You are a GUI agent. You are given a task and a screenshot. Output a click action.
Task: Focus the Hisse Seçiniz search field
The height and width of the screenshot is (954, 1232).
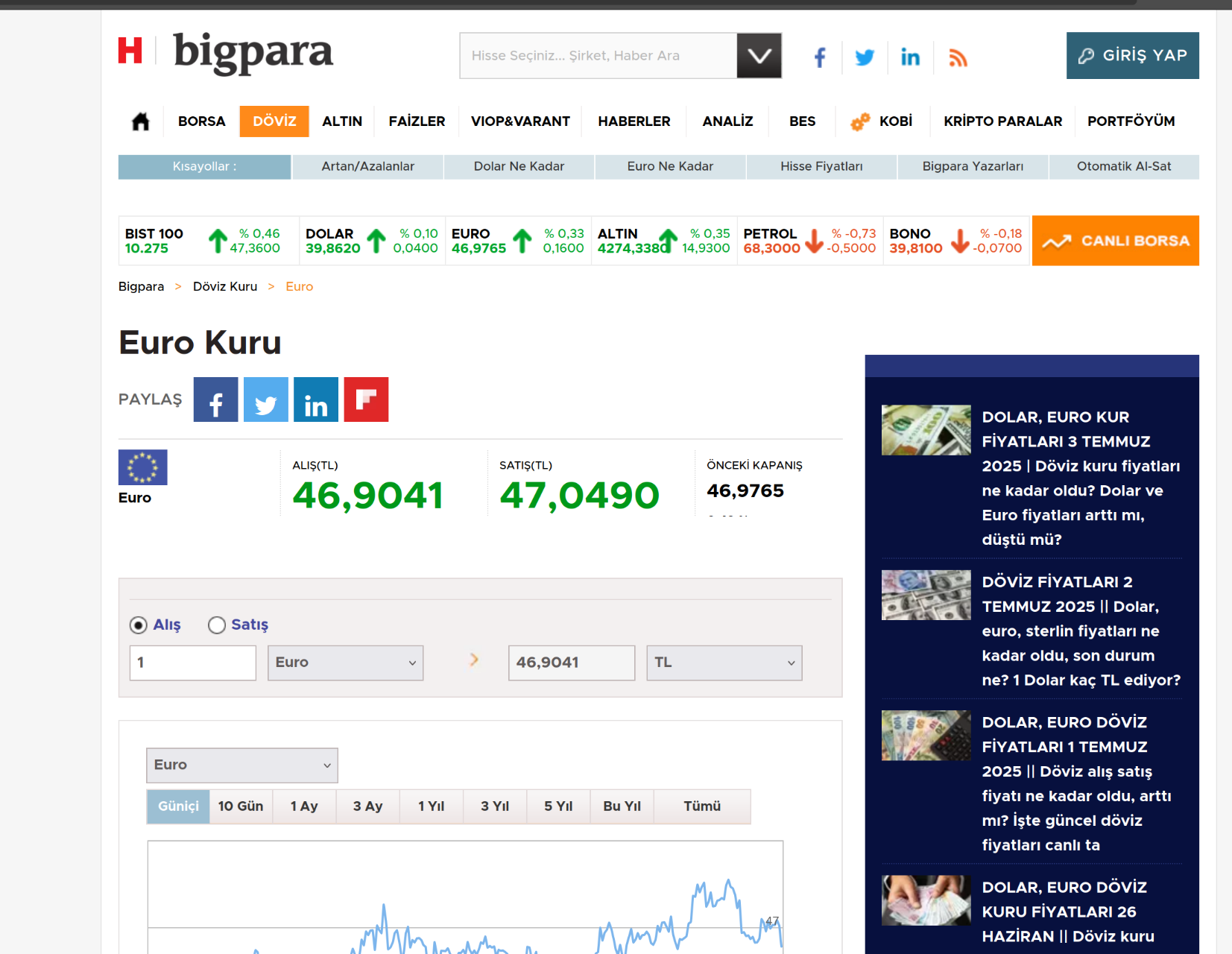[x=598, y=56]
